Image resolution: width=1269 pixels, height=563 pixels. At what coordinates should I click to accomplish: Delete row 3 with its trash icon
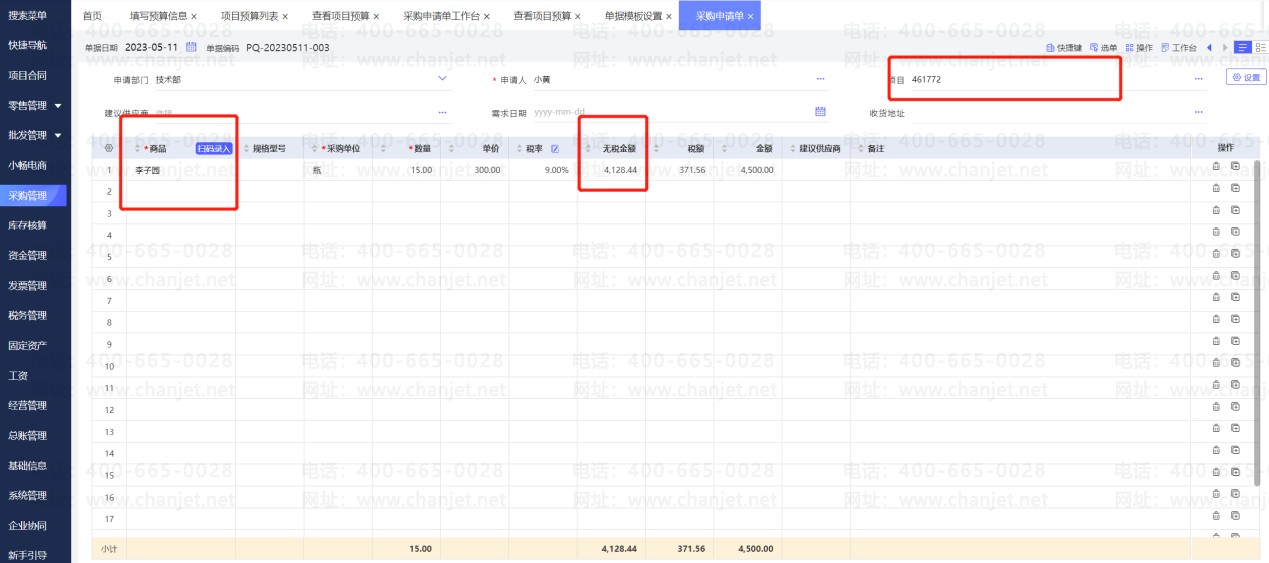click(x=1217, y=210)
